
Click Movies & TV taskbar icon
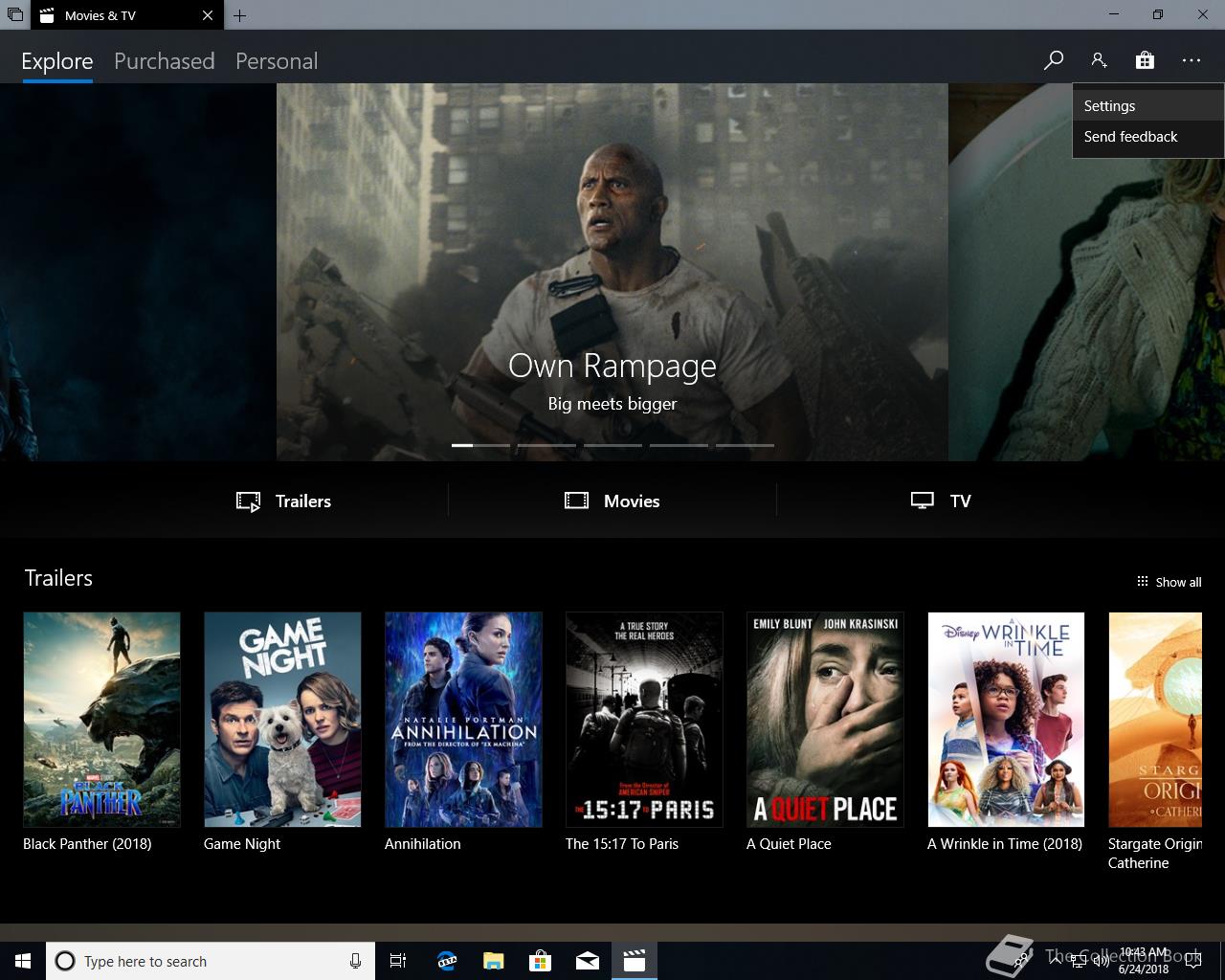pyautogui.click(x=634, y=961)
